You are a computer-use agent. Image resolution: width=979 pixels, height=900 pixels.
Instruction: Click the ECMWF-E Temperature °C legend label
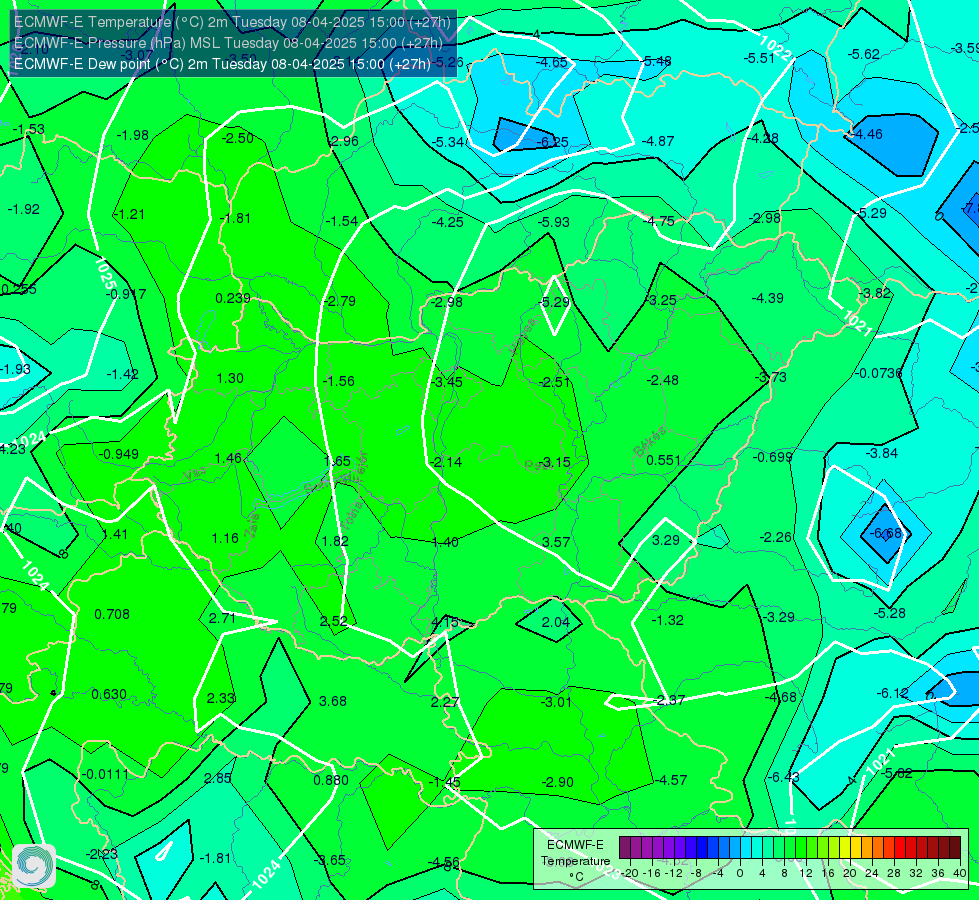coord(575,861)
